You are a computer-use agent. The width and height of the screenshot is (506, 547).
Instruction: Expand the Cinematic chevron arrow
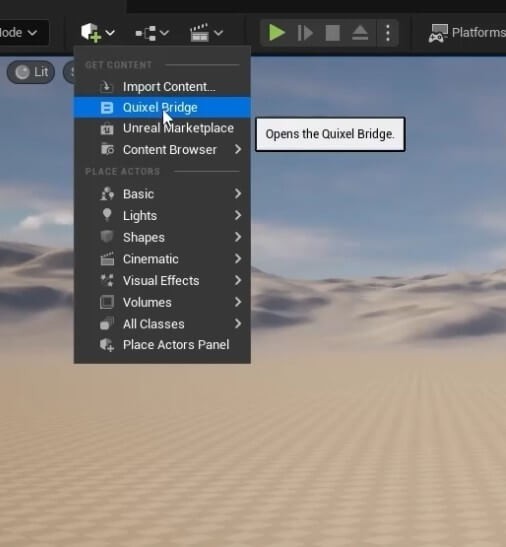(238, 258)
